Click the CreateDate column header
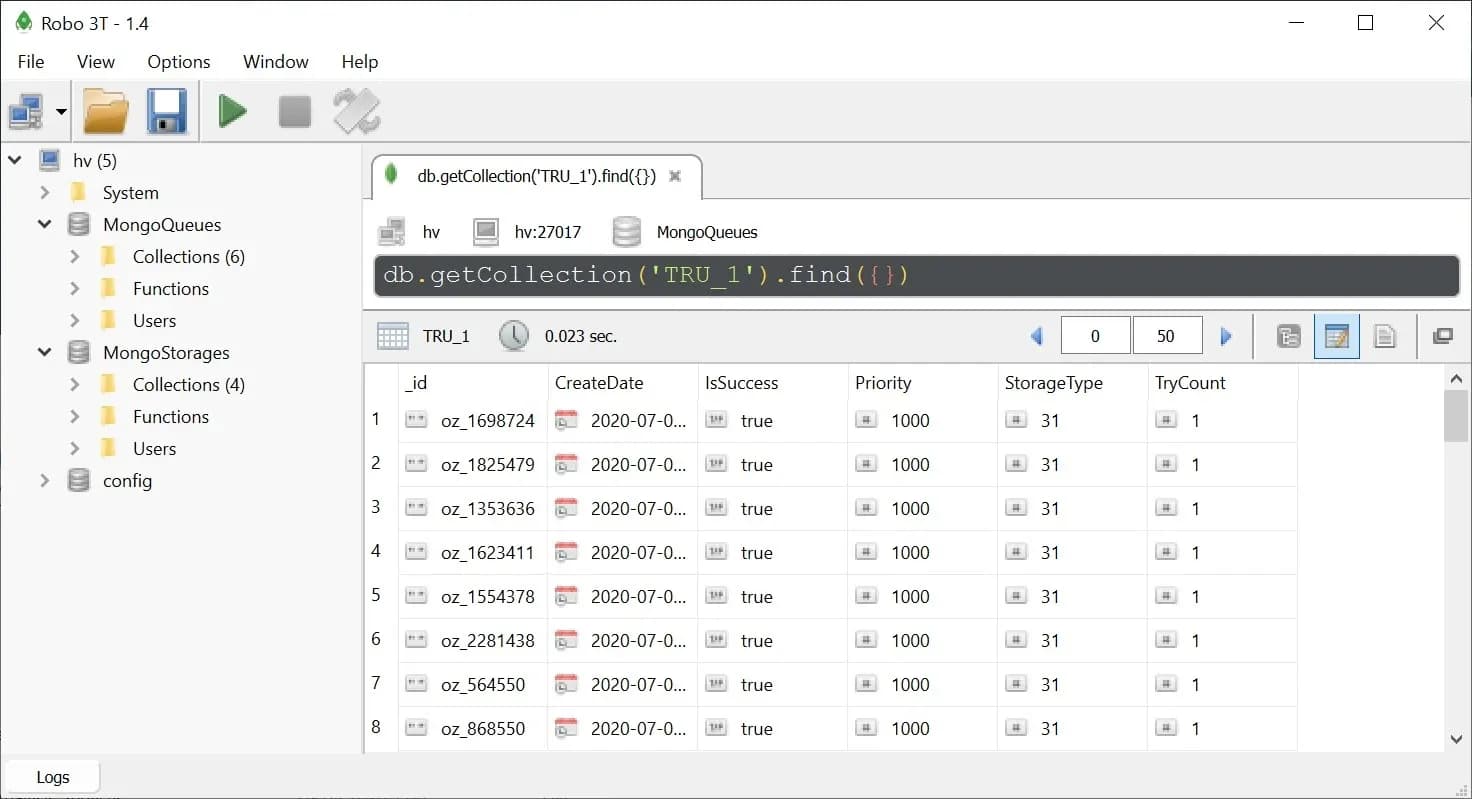The width and height of the screenshot is (1472, 799). click(x=622, y=383)
